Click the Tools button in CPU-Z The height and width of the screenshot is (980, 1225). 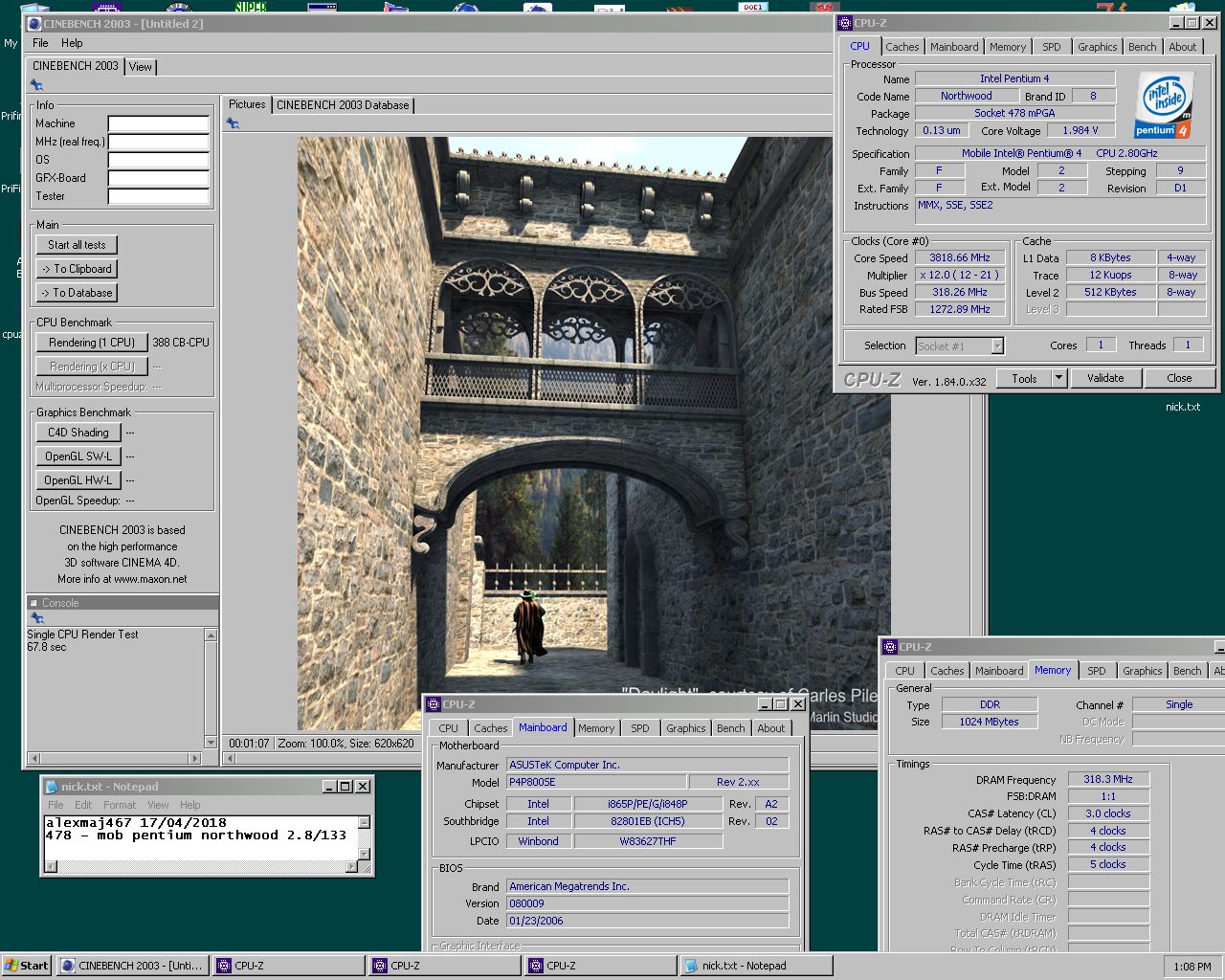1024,378
